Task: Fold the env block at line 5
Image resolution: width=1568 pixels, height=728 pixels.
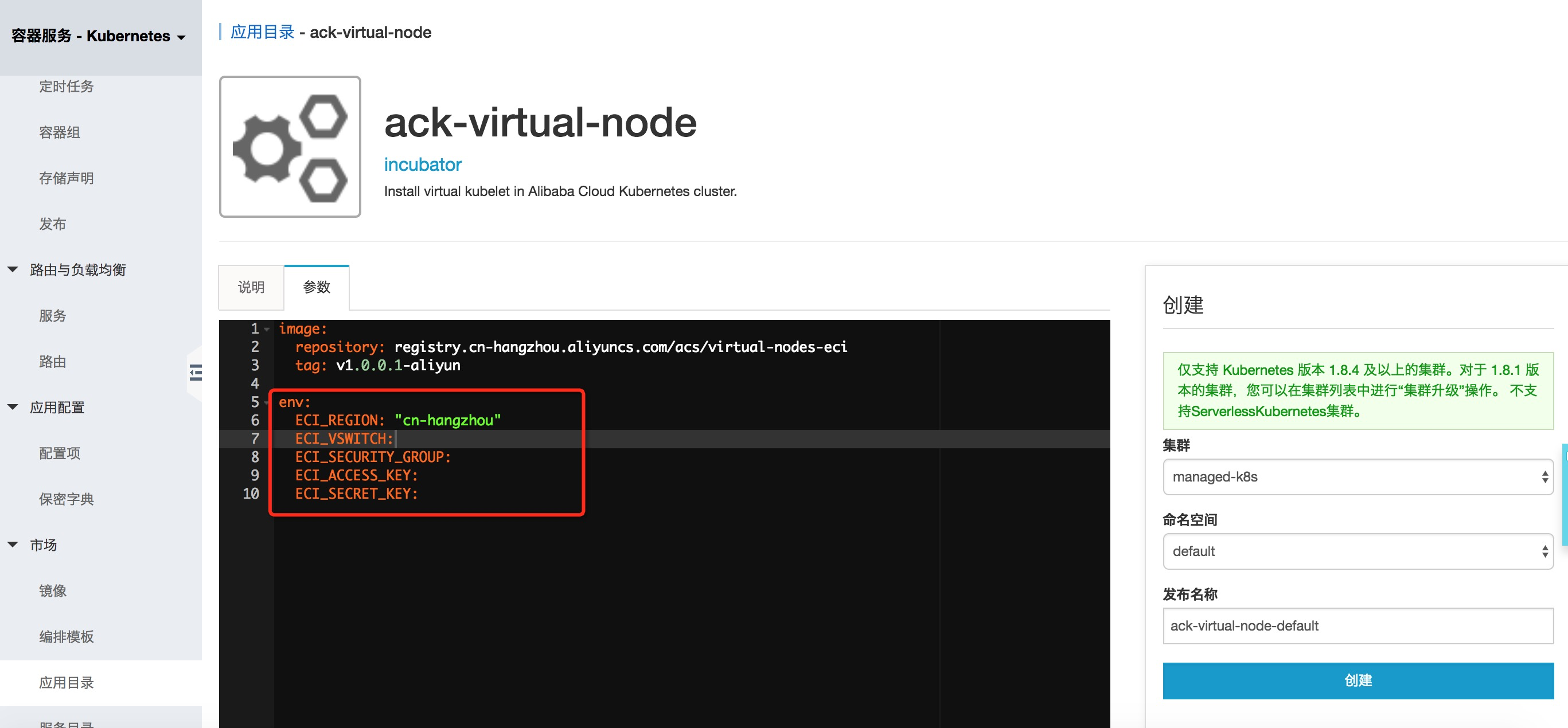Action: coord(267,402)
